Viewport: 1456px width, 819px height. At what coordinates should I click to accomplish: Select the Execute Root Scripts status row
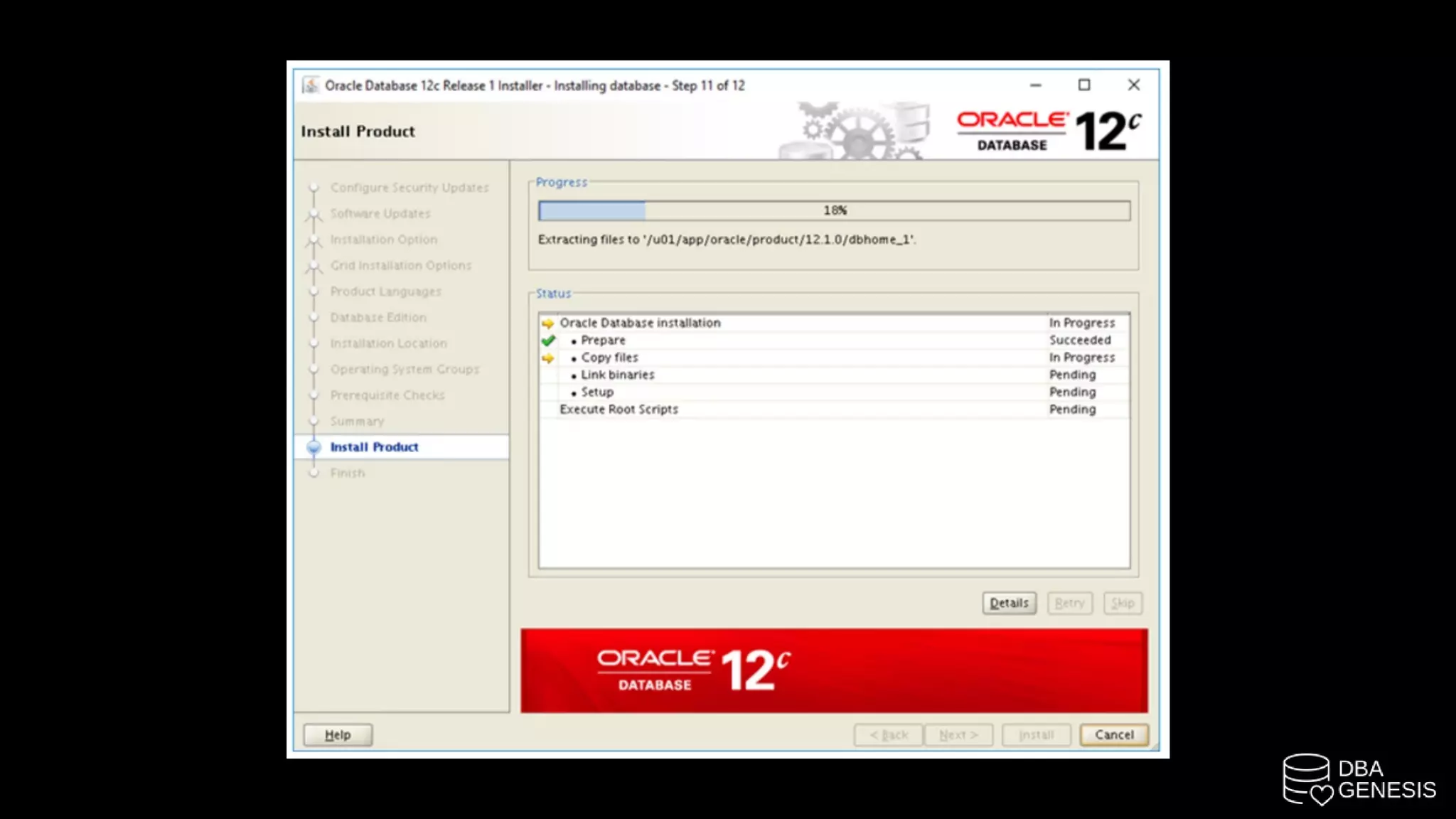[x=619, y=409]
